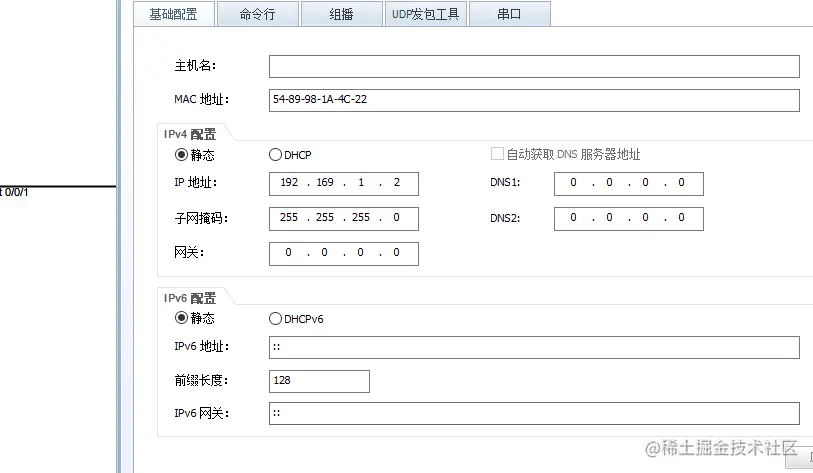Select the IPv6 静态 radio button
The height and width of the screenshot is (473, 813).
(182, 318)
